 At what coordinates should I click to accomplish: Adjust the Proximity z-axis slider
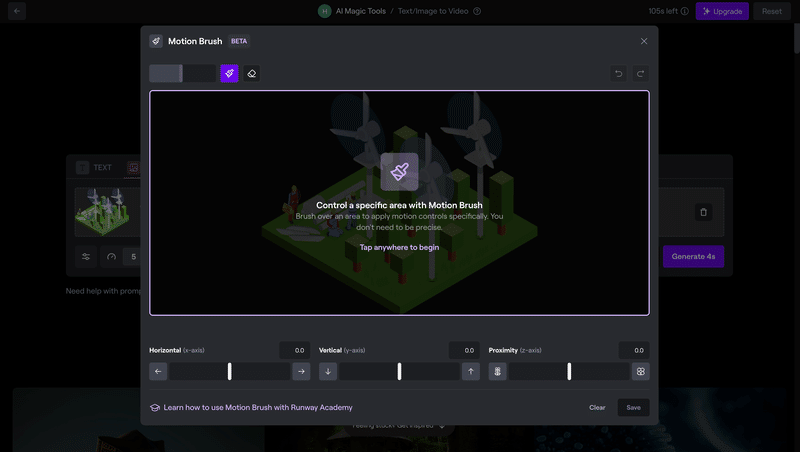[x=569, y=371]
